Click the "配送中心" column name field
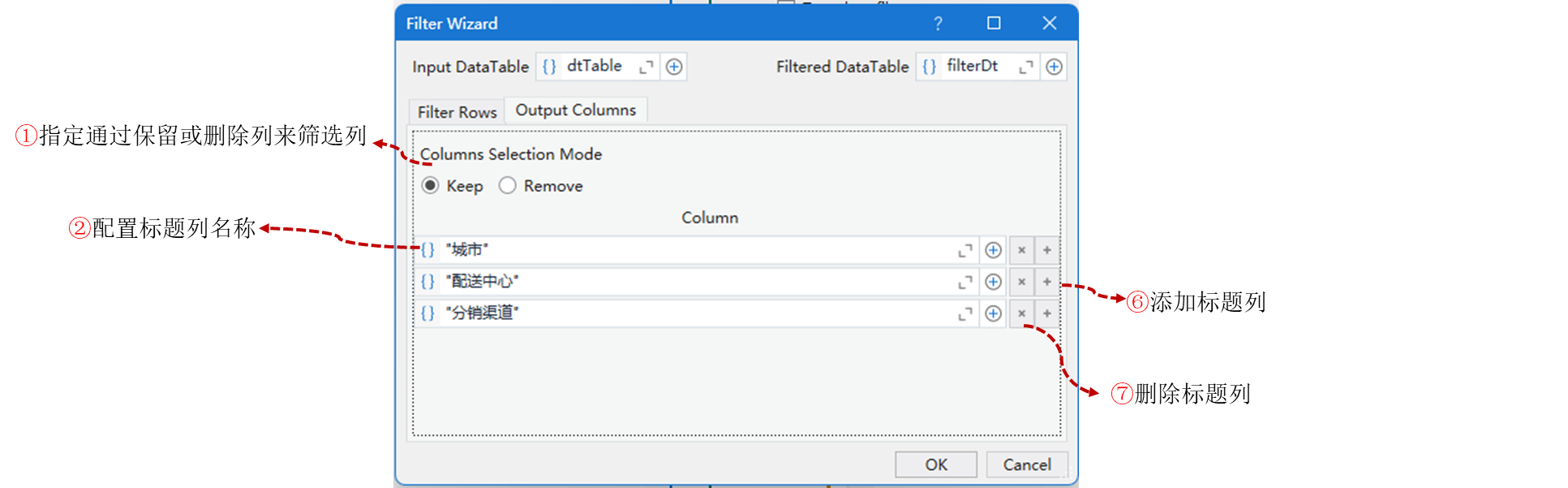 pos(697,282)
